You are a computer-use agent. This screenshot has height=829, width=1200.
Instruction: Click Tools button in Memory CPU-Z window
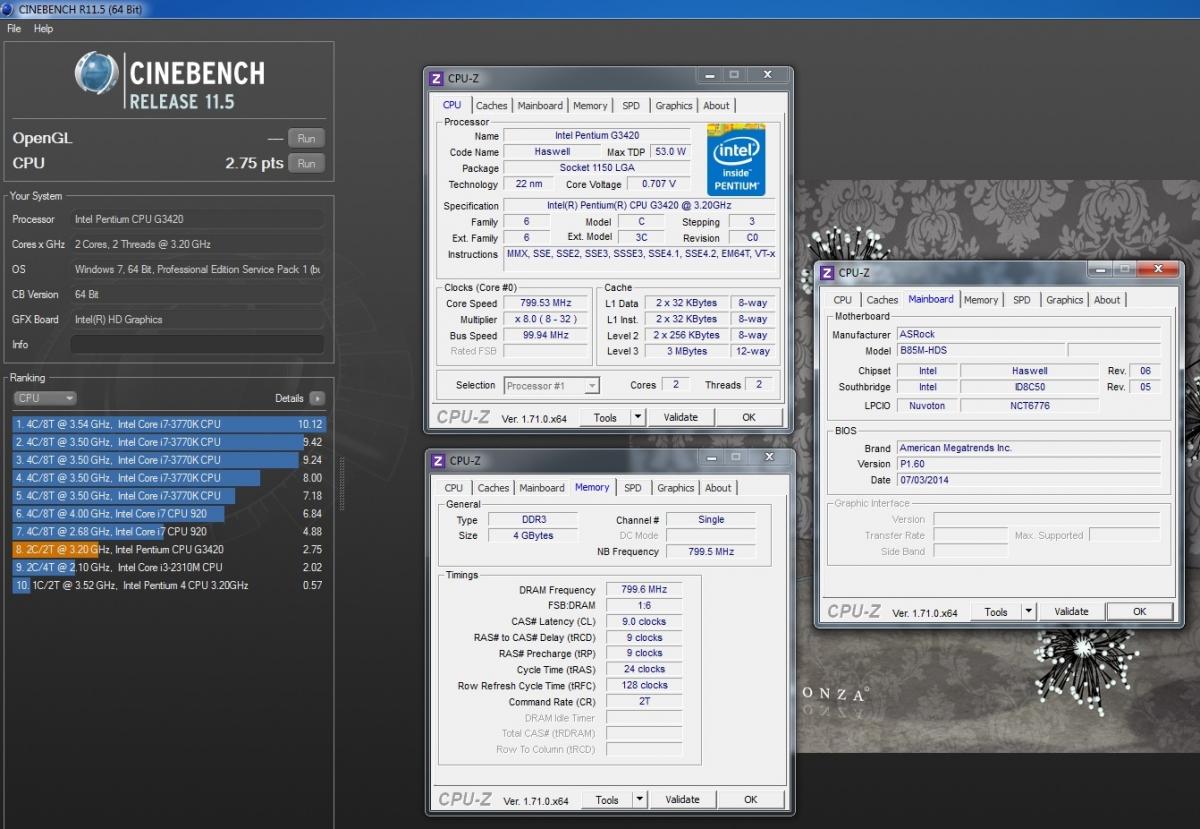607,800
